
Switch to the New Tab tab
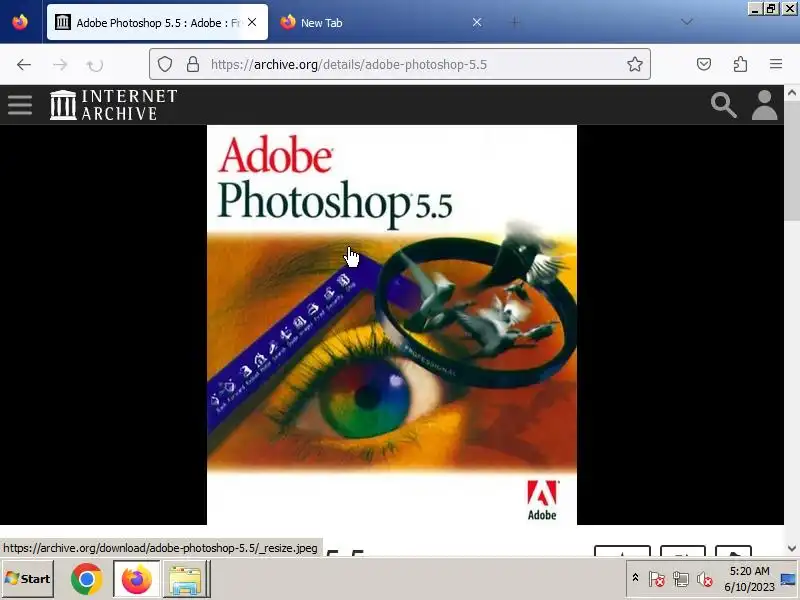click(380, 22)
